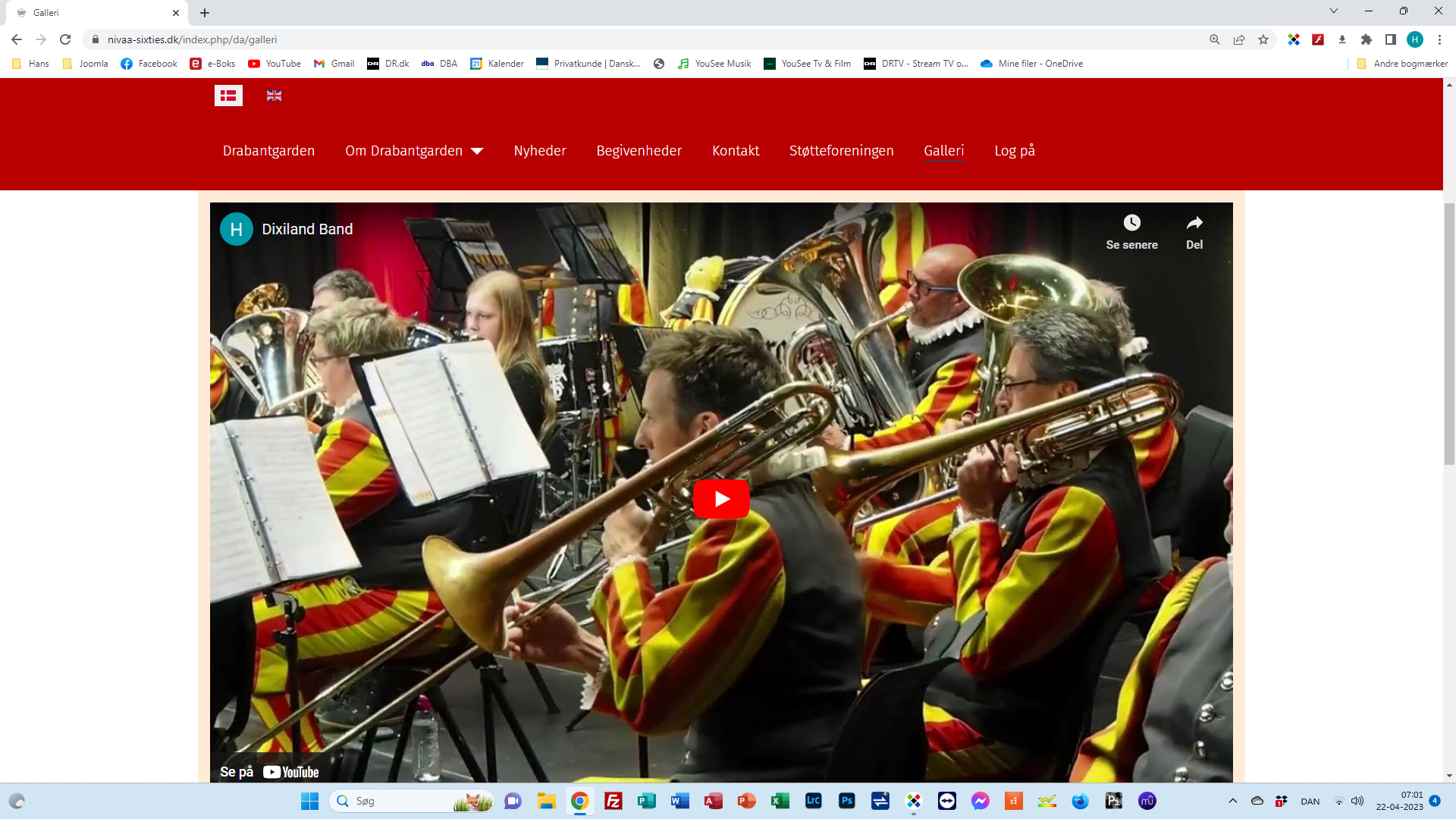Open the tab search chevron
This screenshot has width=1456, height=819.
pos(1334,11)
